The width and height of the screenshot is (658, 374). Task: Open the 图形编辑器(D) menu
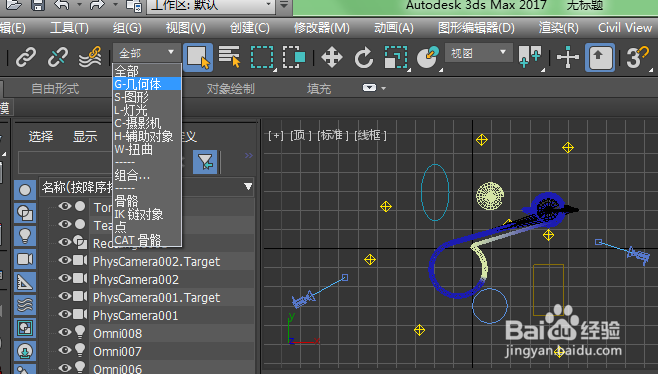tap(476, 28)
